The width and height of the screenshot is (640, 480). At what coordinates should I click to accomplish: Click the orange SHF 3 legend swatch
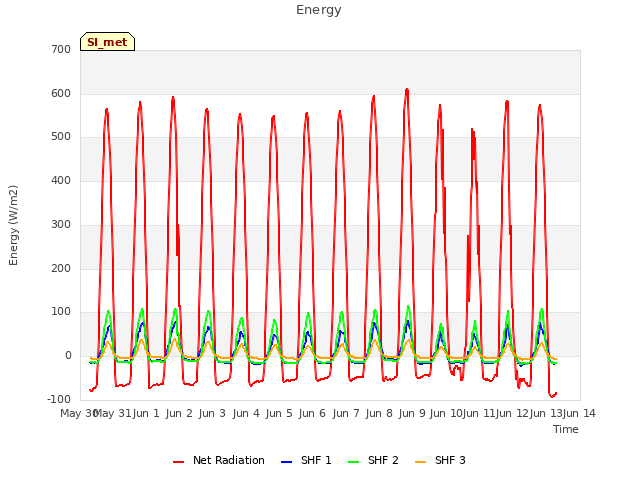coord(420,462)
